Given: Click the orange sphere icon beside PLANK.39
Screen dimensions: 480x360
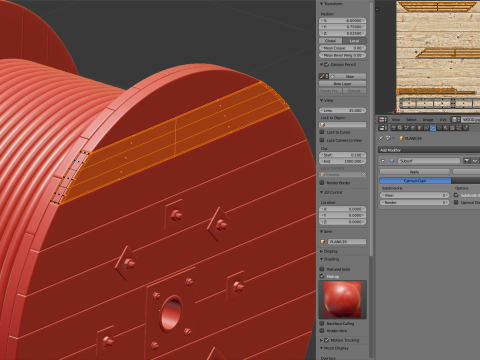Looking at the screenshot, I should tap(401, 138).
